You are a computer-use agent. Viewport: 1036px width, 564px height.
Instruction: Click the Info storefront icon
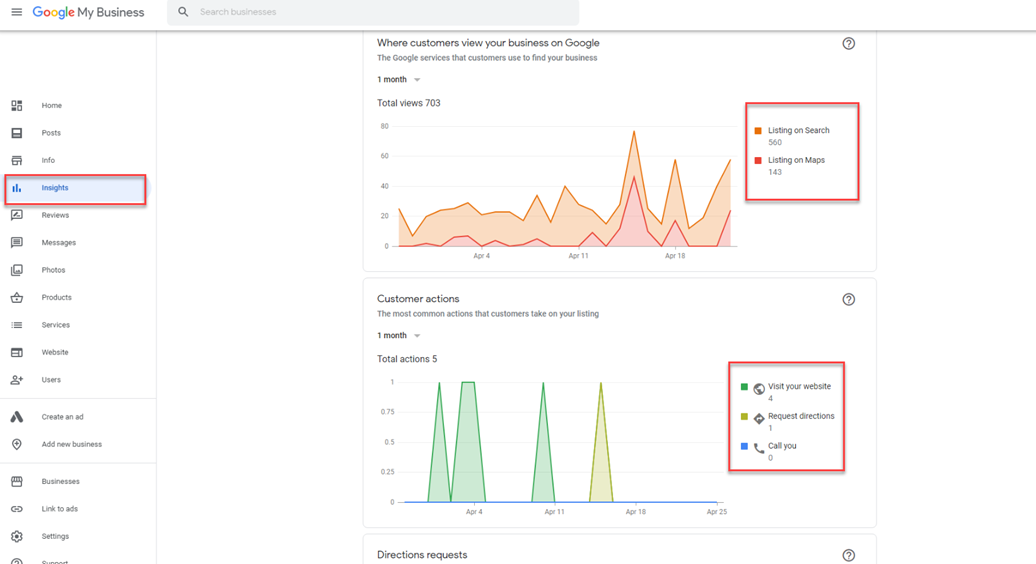(17, 160)
